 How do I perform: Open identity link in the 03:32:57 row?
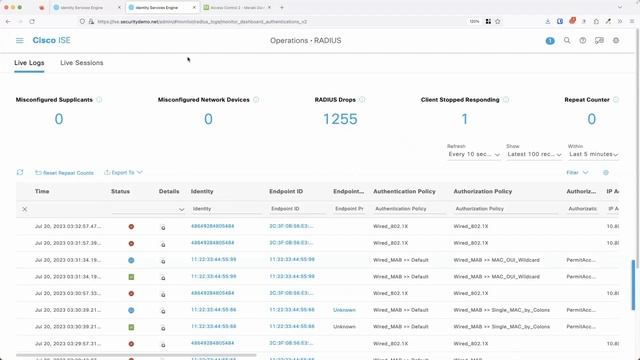tap(213, 226)
